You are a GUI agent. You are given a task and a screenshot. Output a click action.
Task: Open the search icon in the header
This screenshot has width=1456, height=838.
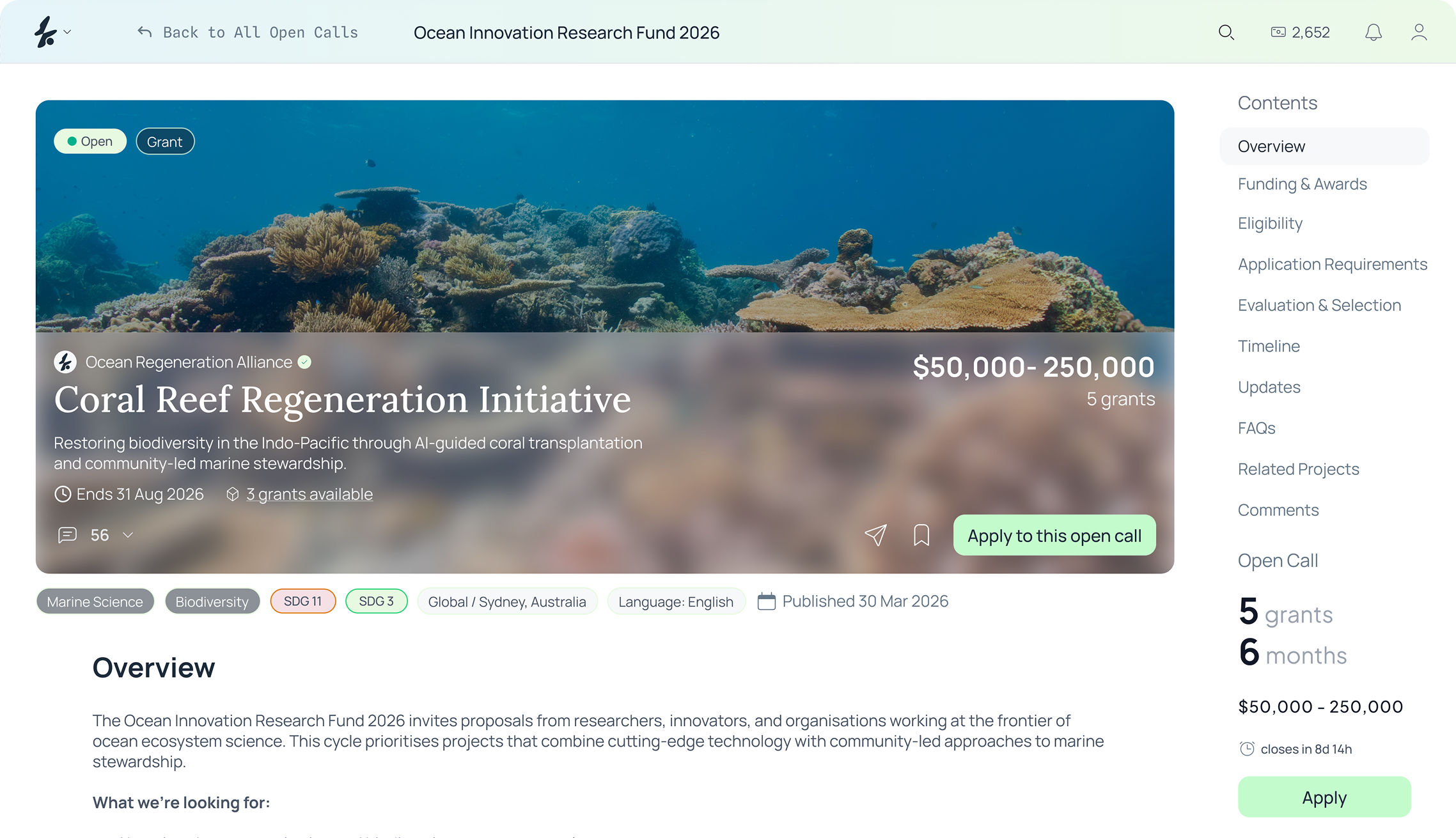[x=1226, y=32]
